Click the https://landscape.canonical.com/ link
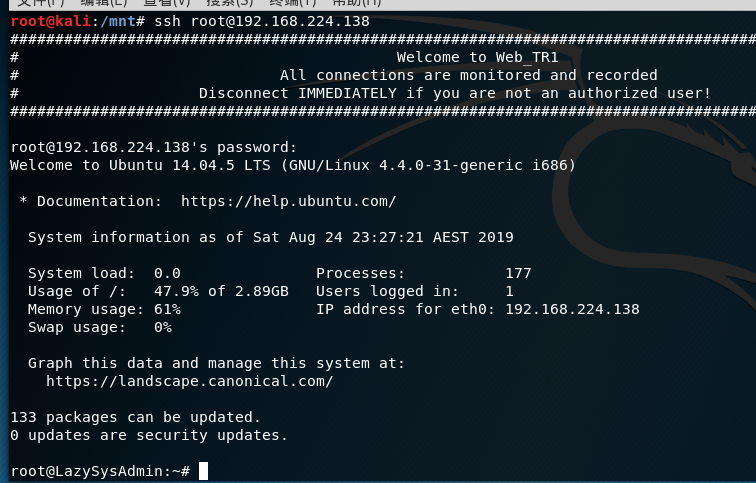756x483 pixels. coord(189,381)
